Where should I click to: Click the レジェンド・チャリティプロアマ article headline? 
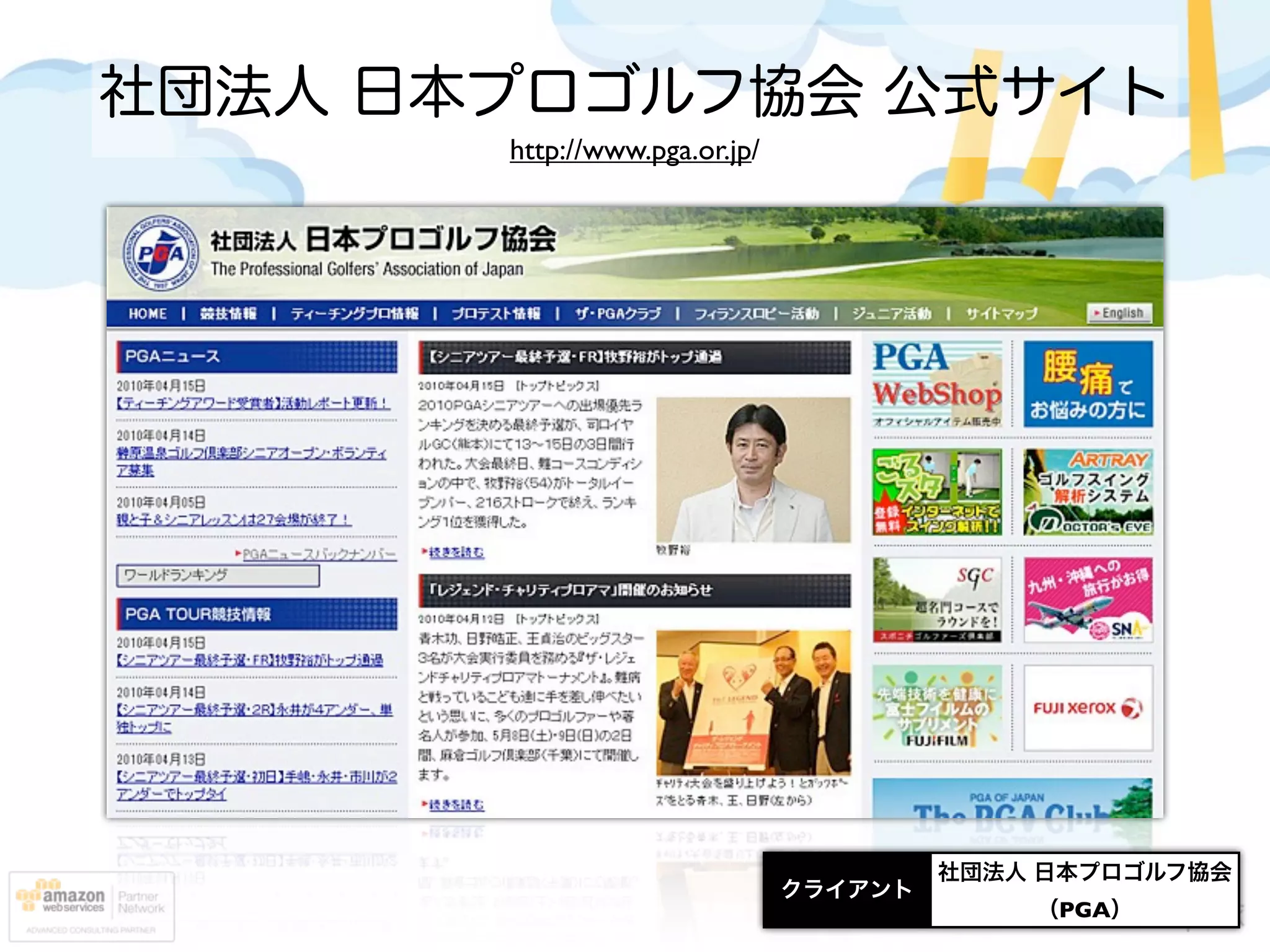pyautogui.click(x=634, y=590)
